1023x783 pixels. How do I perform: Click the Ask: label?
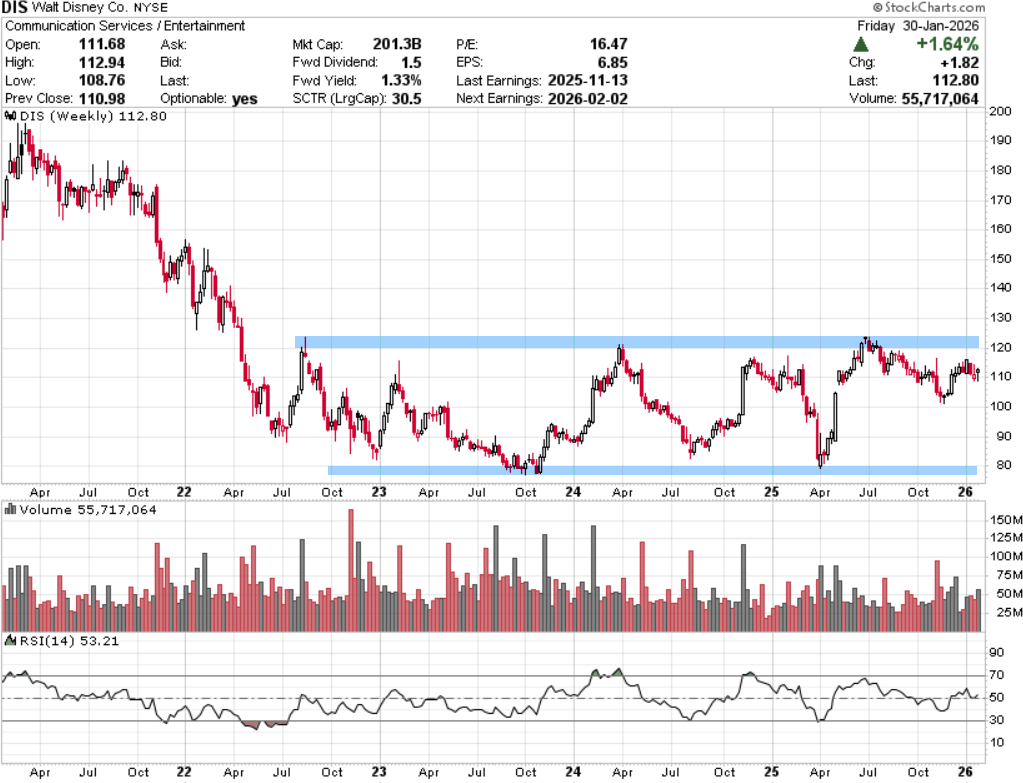(x=174, y=44)
